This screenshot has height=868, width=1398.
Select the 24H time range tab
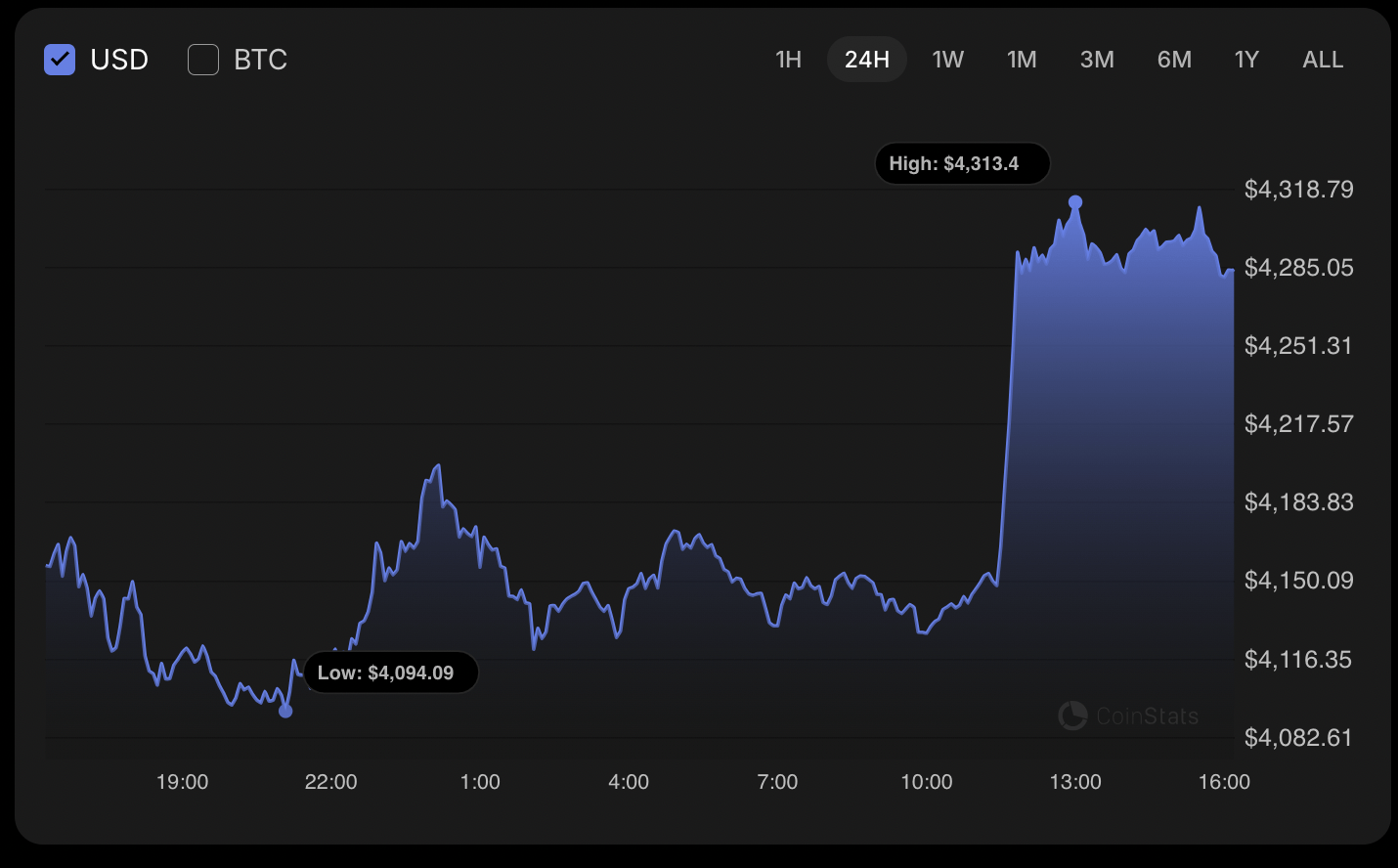[x=867, y=60]
